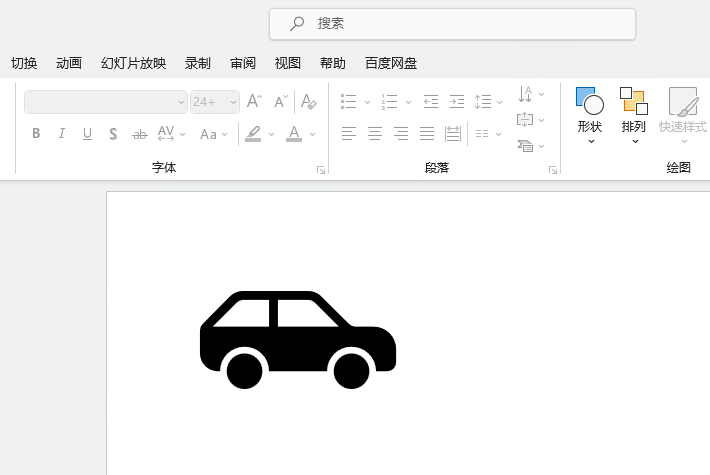Align text left
The image size is (710, 475).
(x=349, y=134)
